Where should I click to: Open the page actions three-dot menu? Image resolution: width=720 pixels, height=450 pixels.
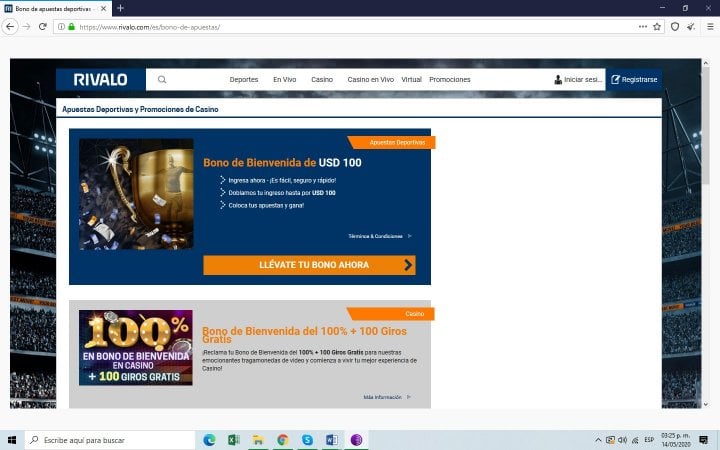[643, 27]
